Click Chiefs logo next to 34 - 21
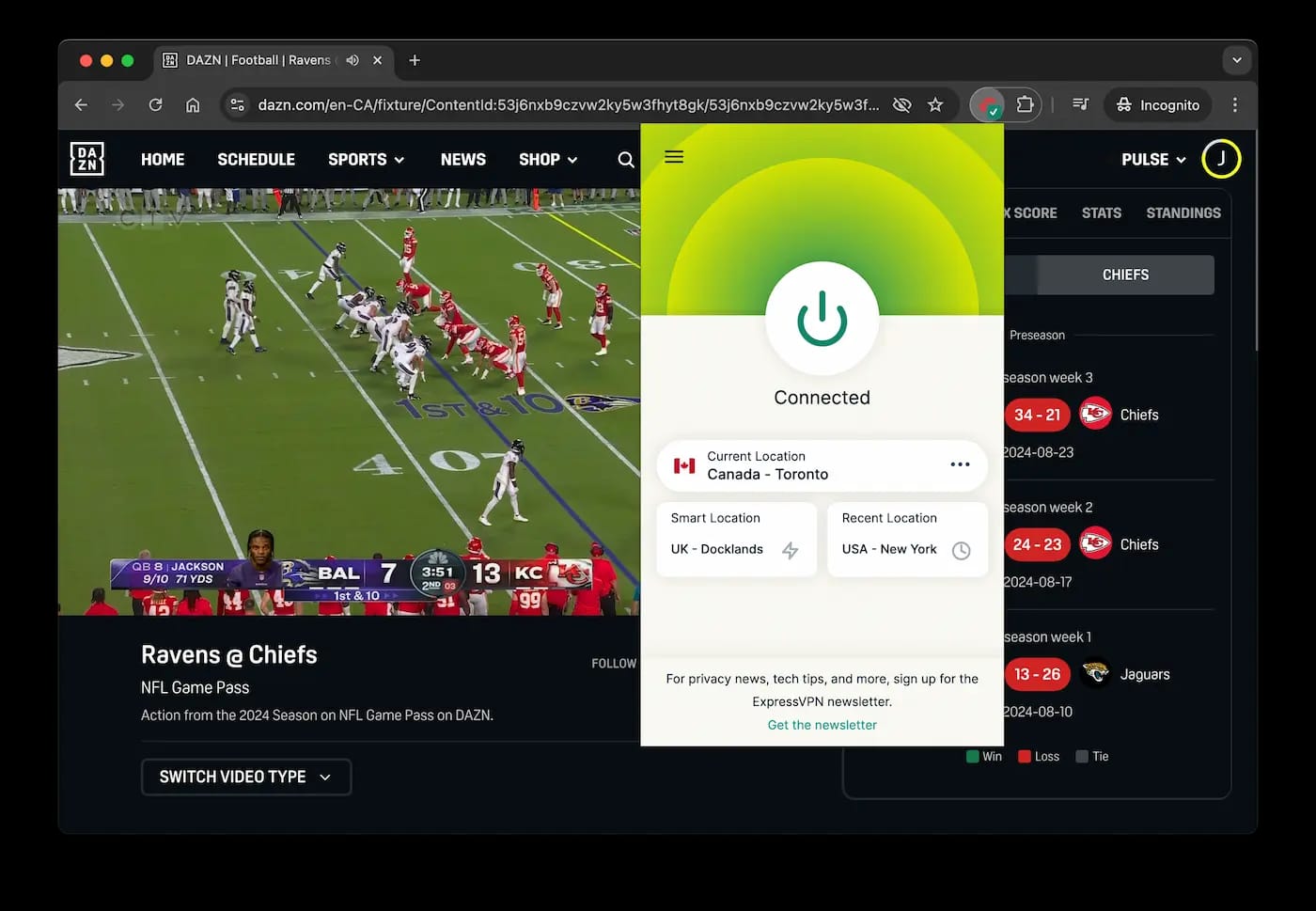Viewport: 1316px width, 911px height. 1095,414
